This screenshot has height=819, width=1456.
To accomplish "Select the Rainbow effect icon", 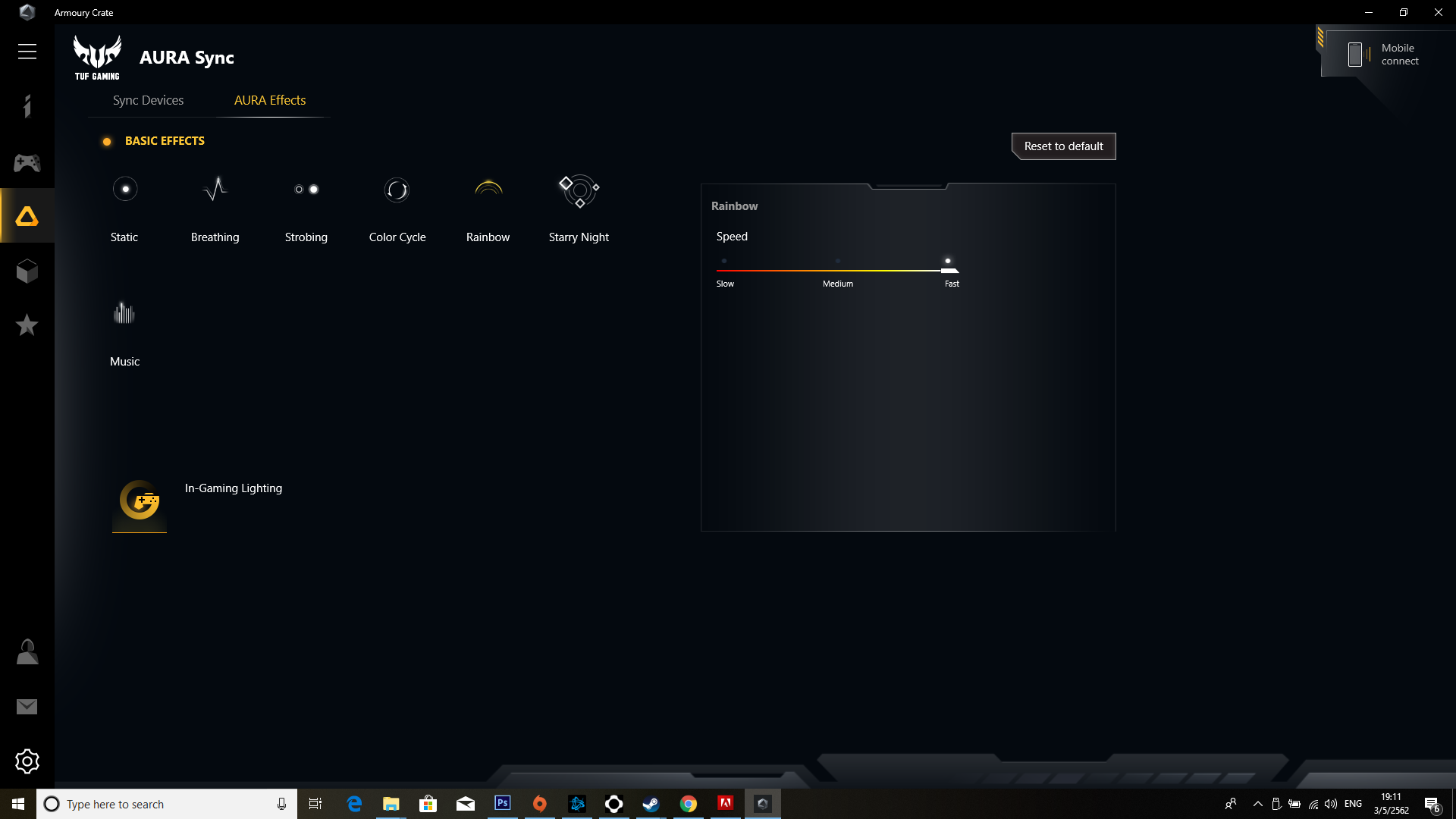I will click(x=488, y=188).
